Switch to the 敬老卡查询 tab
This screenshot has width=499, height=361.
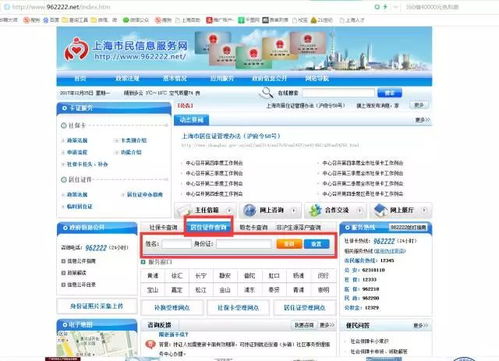point(253,227)
